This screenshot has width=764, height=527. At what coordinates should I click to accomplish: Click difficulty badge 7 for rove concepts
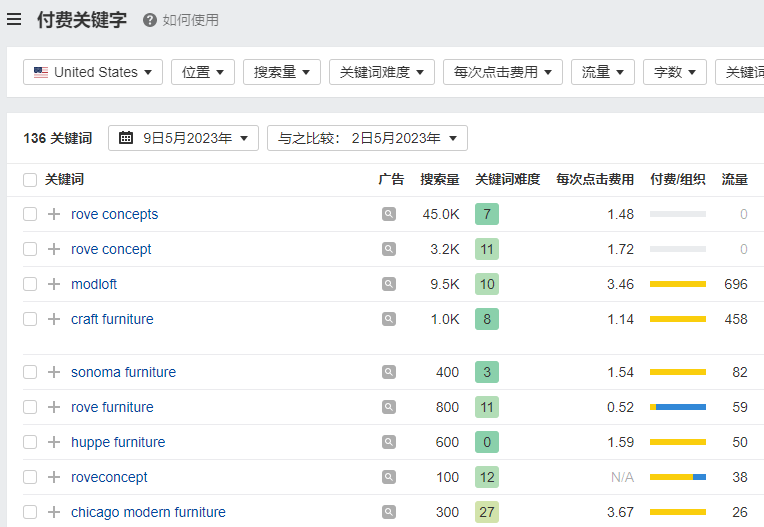pos(487,214)
